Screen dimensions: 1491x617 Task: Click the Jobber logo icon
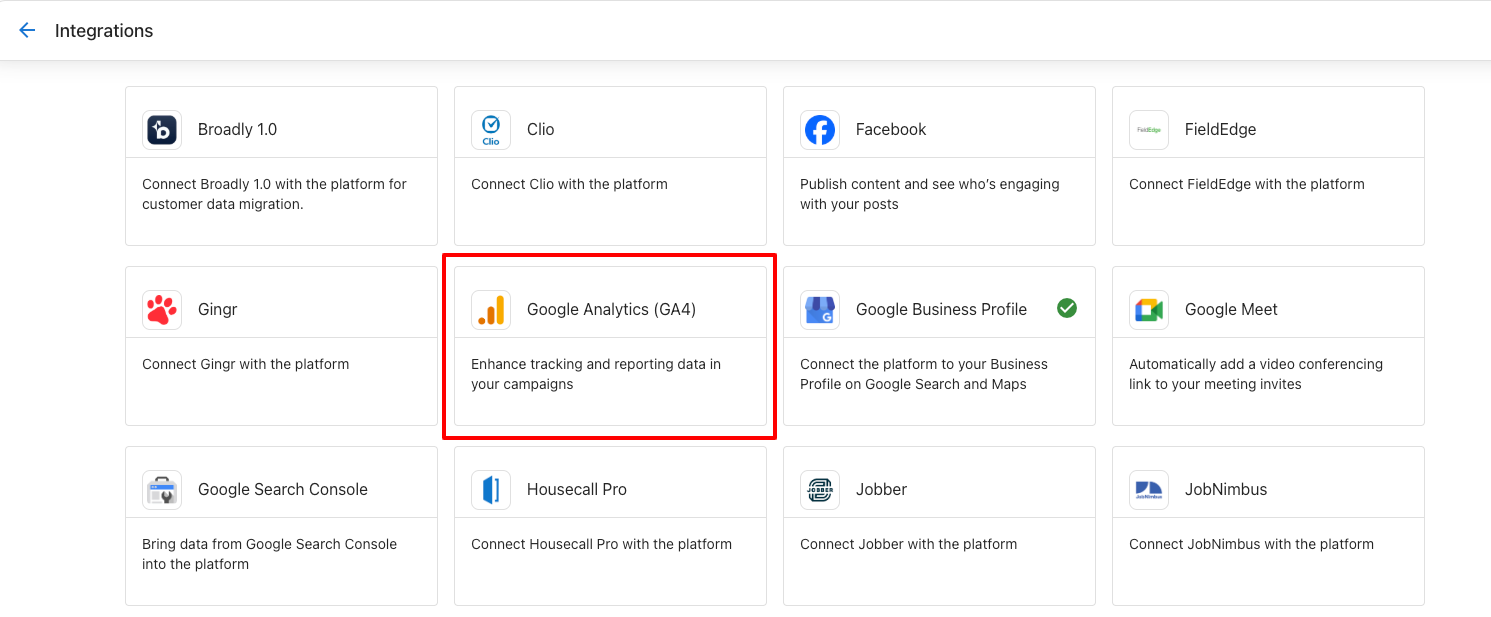[x=820, y=490]
